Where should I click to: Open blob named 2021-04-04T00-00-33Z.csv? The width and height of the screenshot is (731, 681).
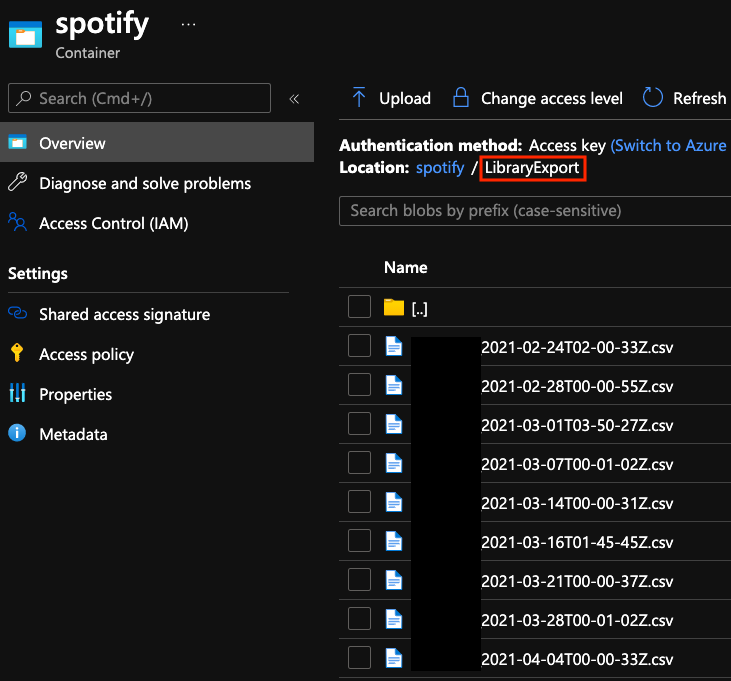[577, 660]
